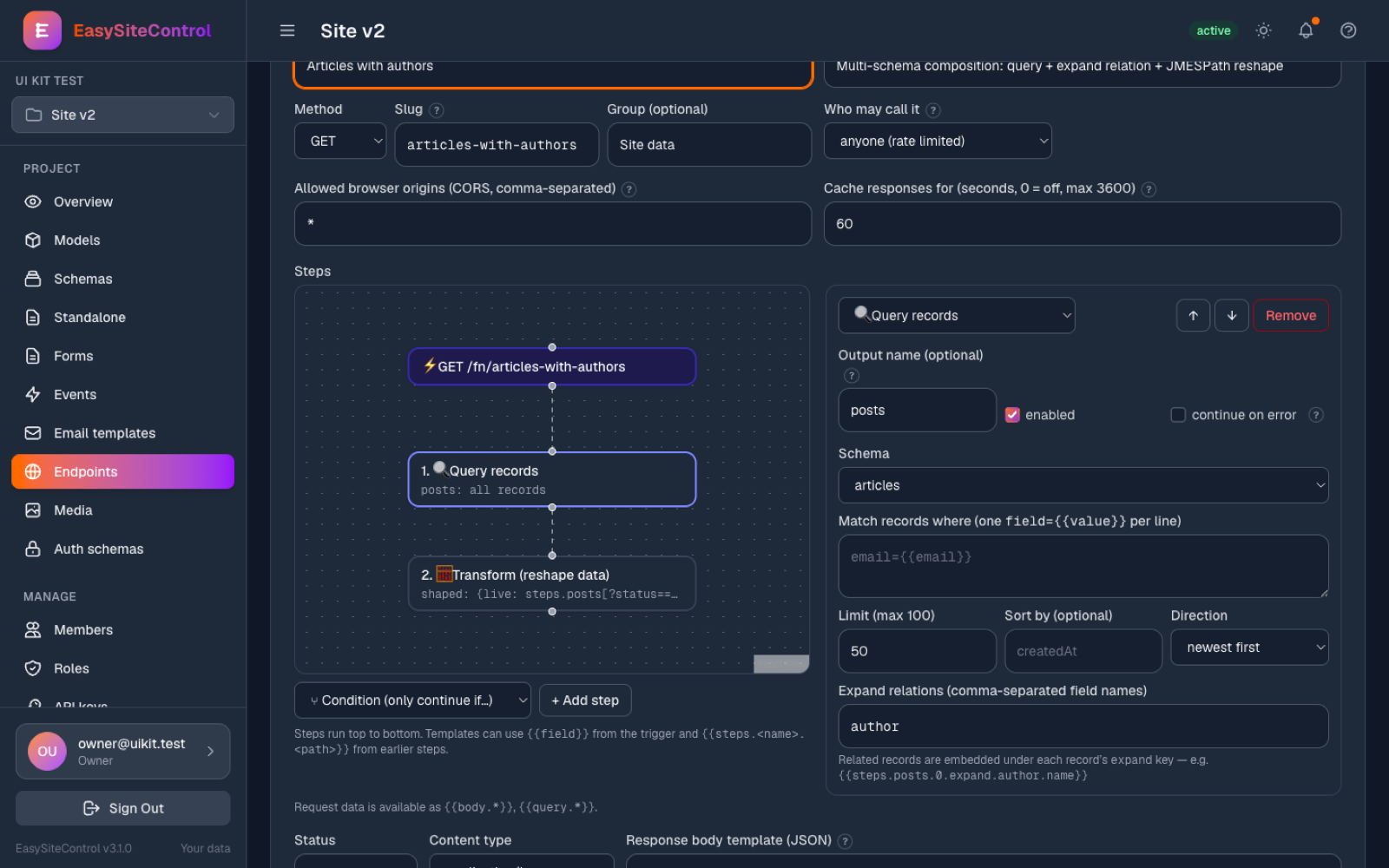Remove the selected step

tap(1290, 315)
